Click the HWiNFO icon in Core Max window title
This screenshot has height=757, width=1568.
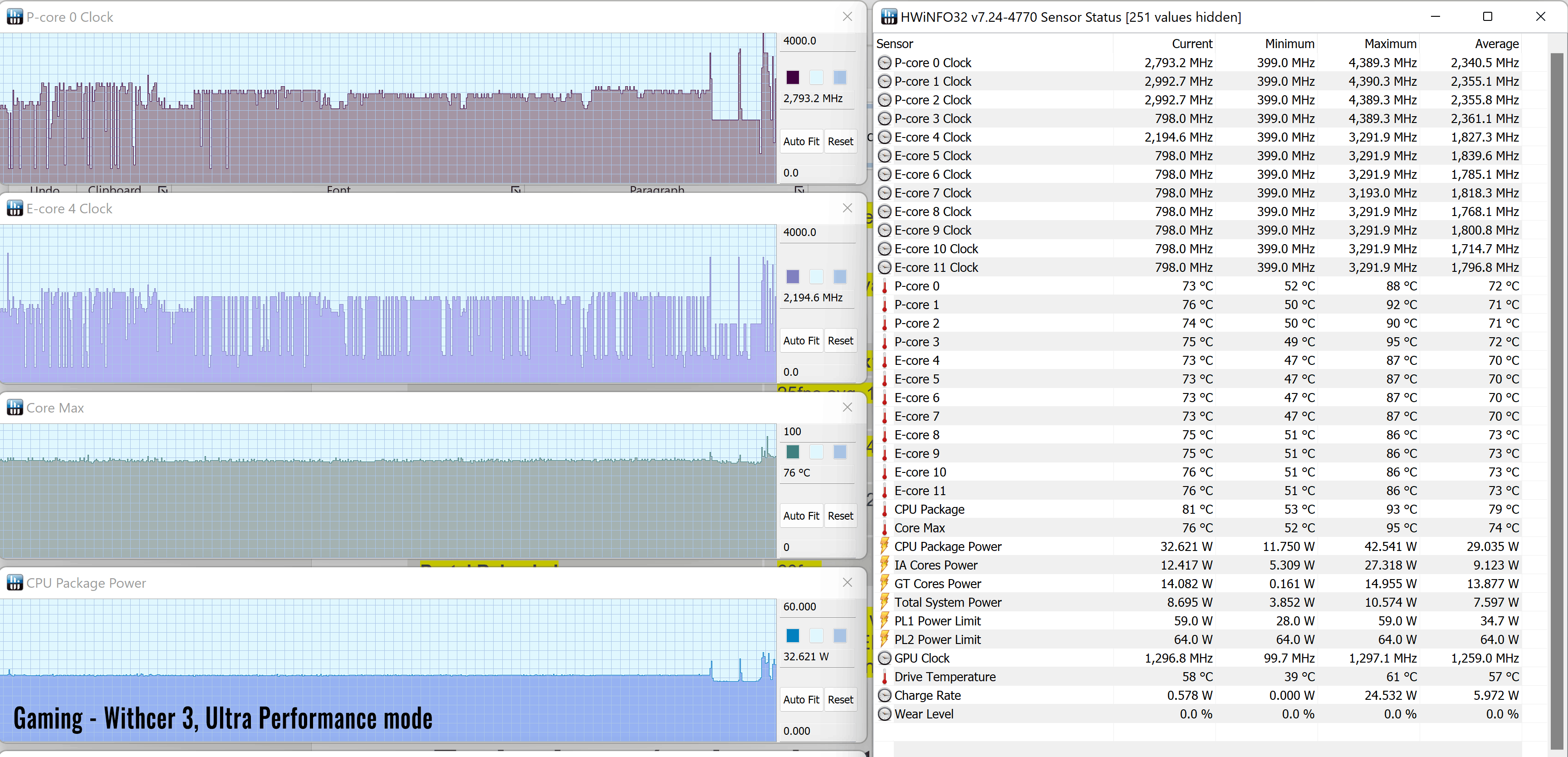coord(15,408)
